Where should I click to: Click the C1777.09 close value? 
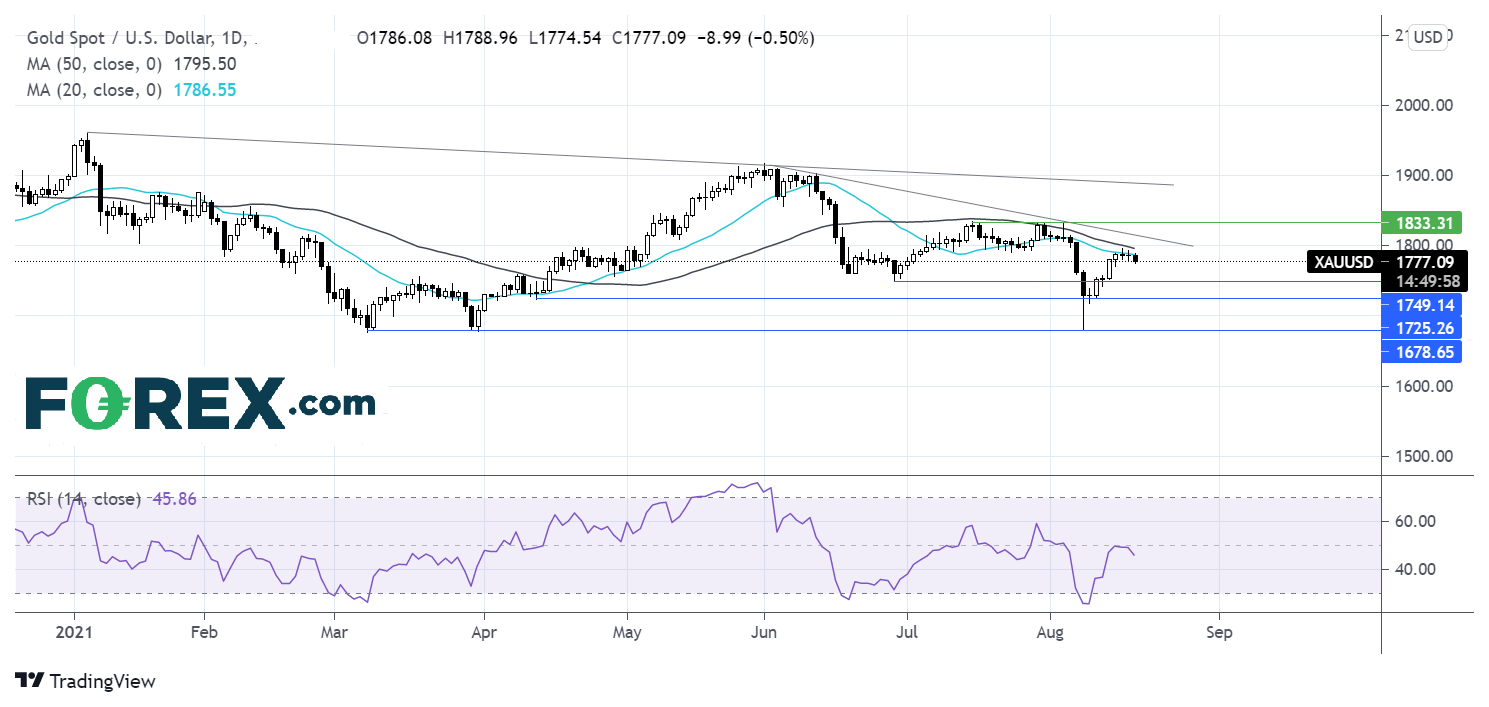648,39
